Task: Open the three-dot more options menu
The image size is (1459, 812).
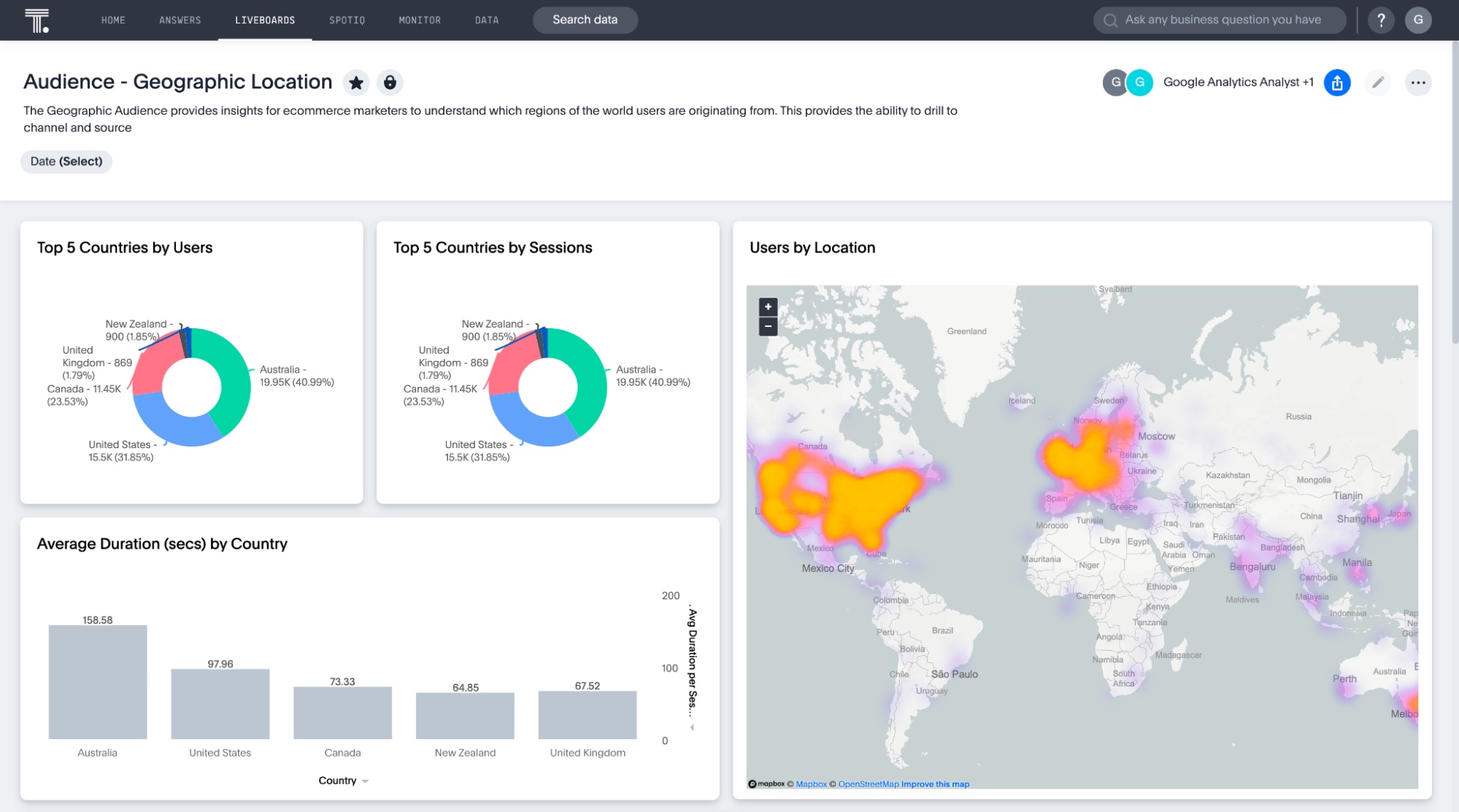Action: click(1418, 82)
